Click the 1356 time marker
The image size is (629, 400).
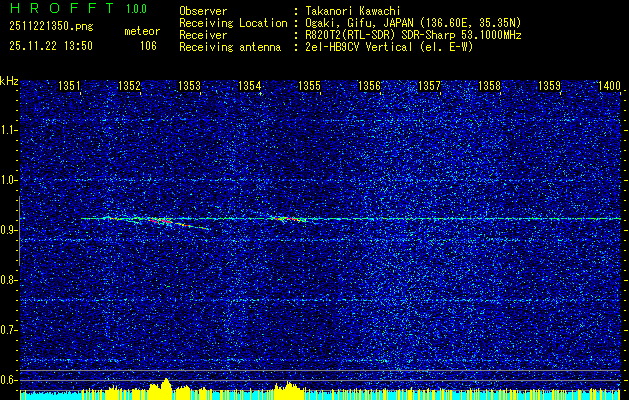369,86
